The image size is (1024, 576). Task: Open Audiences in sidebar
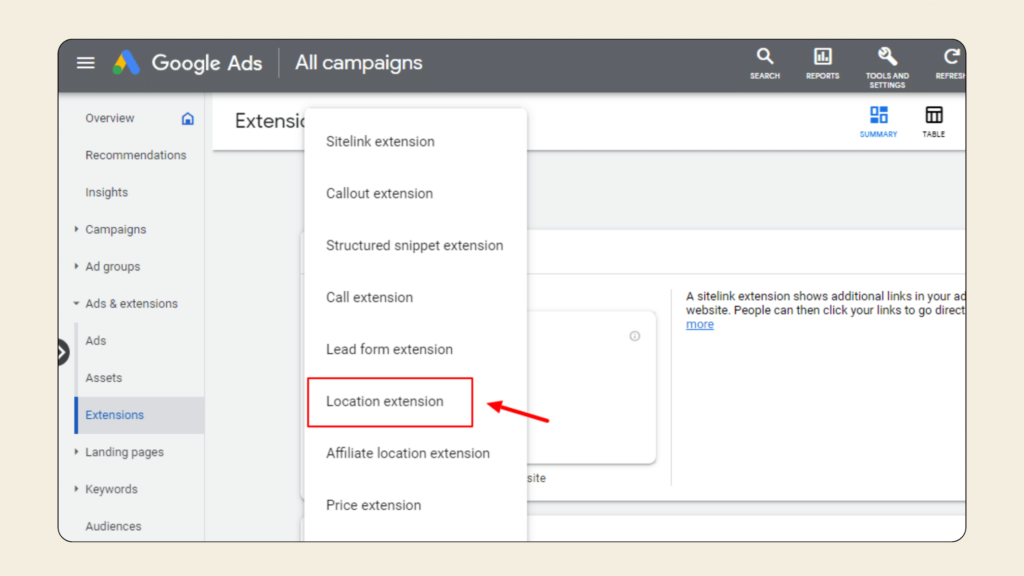click(x=113, y=526)
